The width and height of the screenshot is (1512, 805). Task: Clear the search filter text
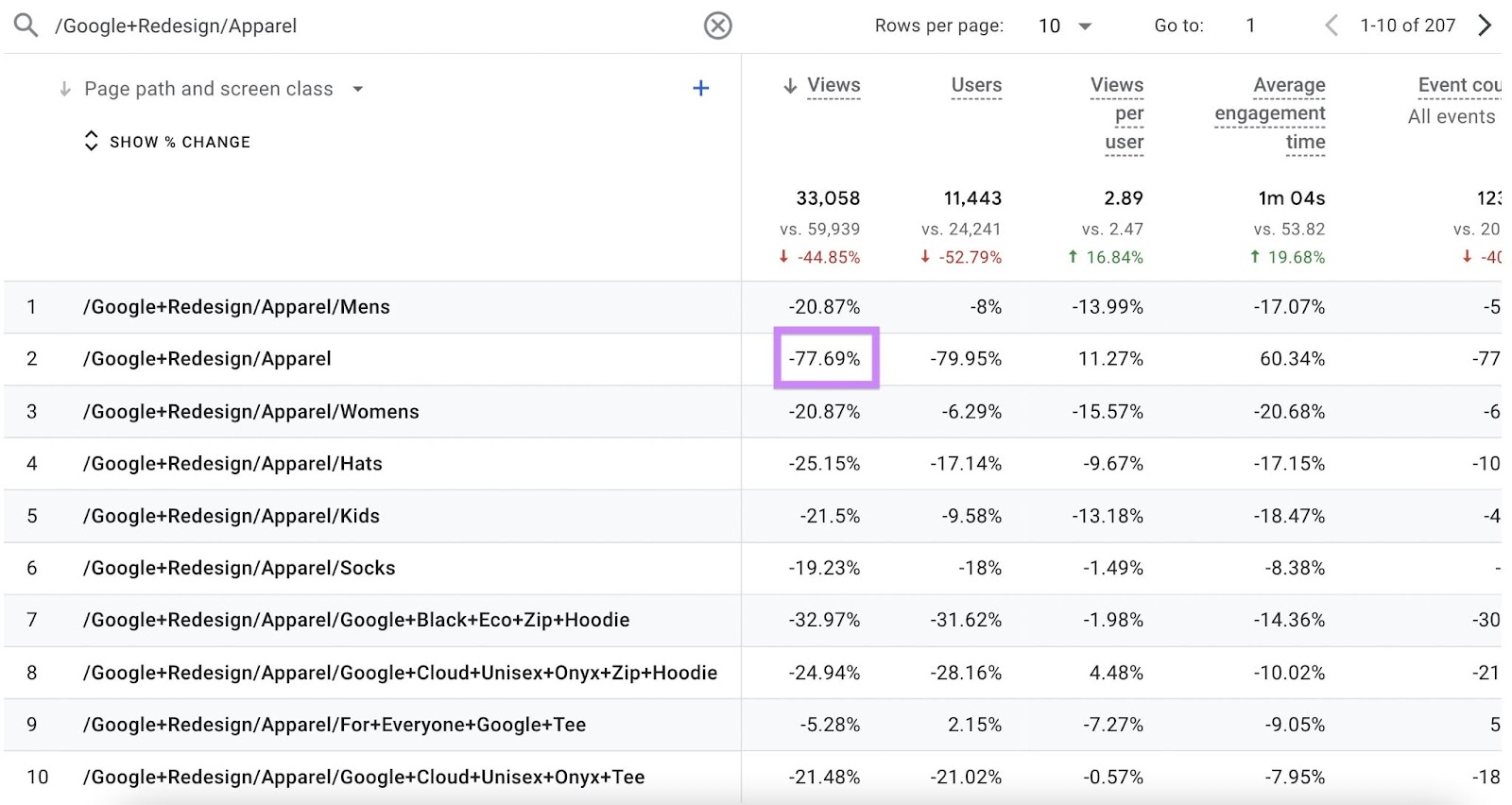717,26
